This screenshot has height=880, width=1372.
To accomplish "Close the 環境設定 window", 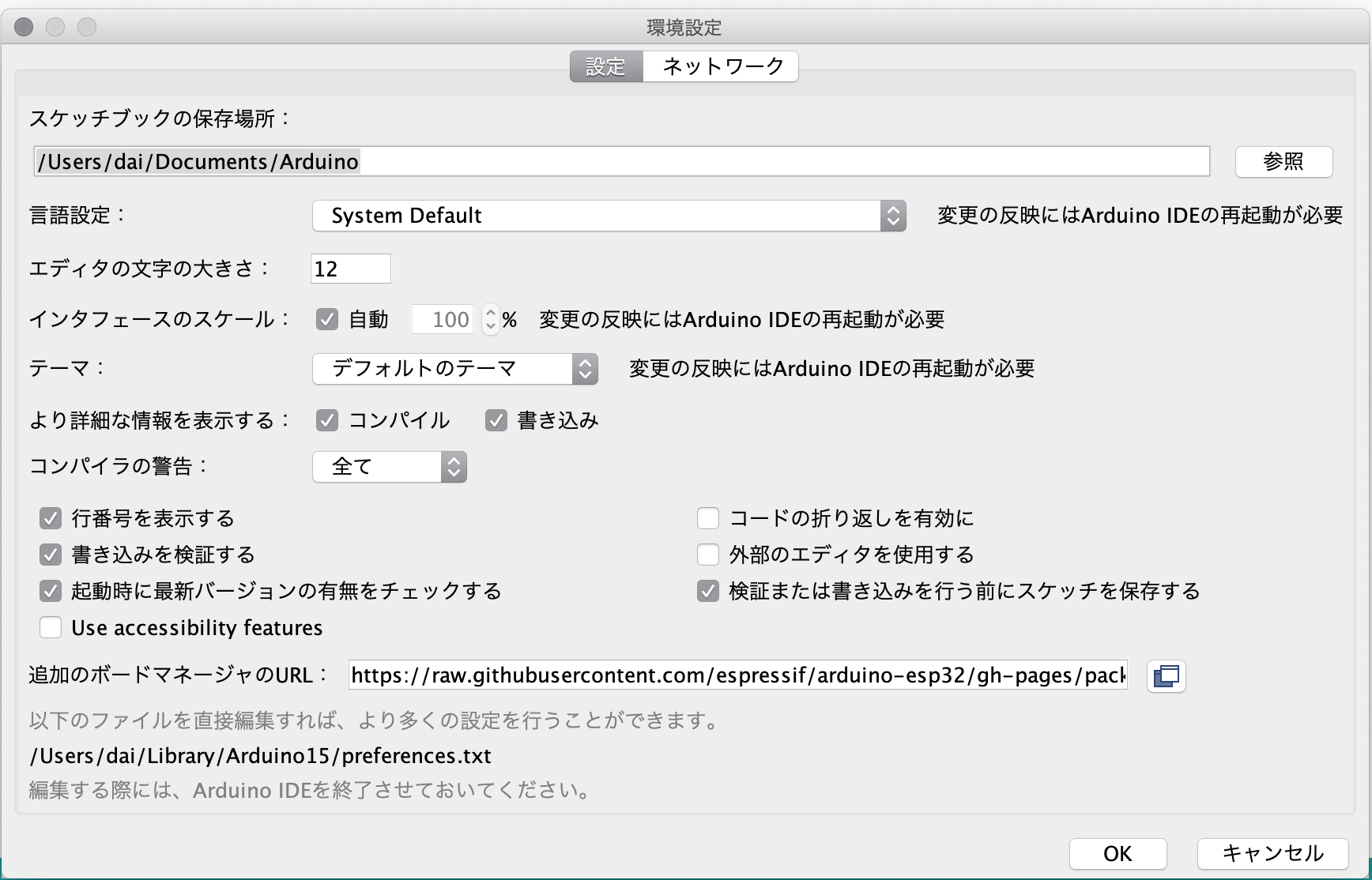I will [24, 27].
